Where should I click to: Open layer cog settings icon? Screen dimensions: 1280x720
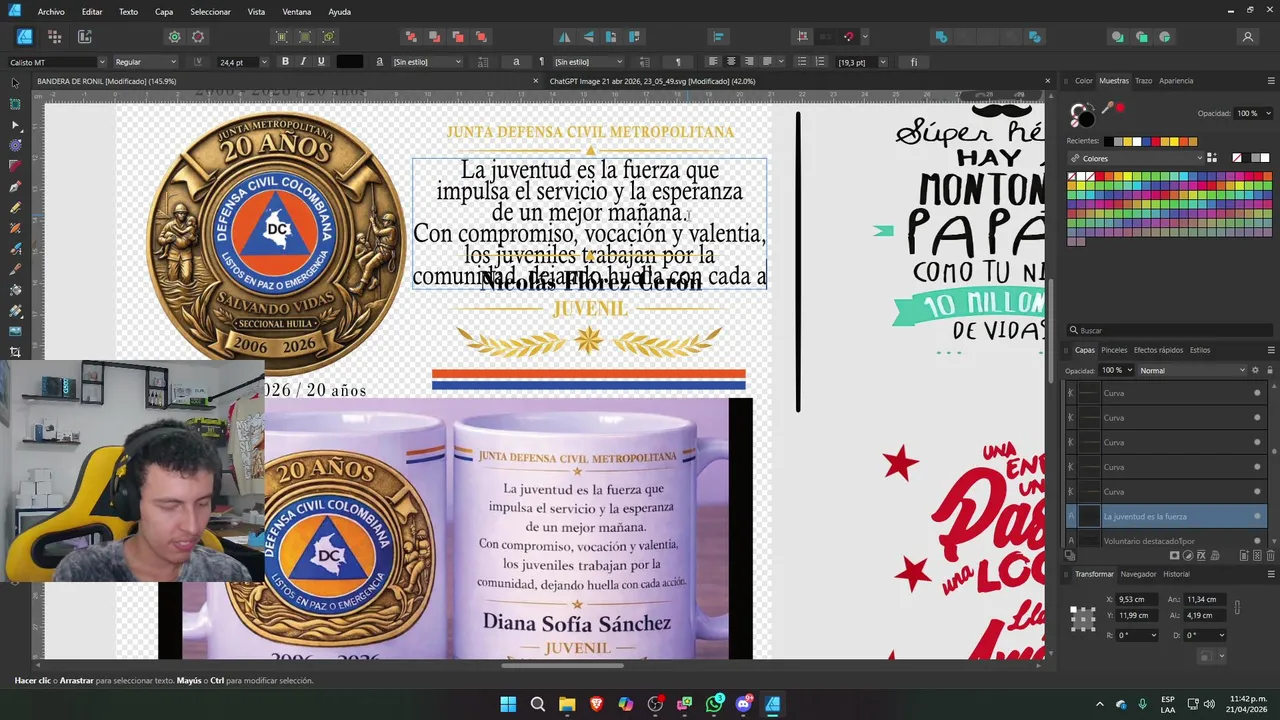(x=1256, y=370)
